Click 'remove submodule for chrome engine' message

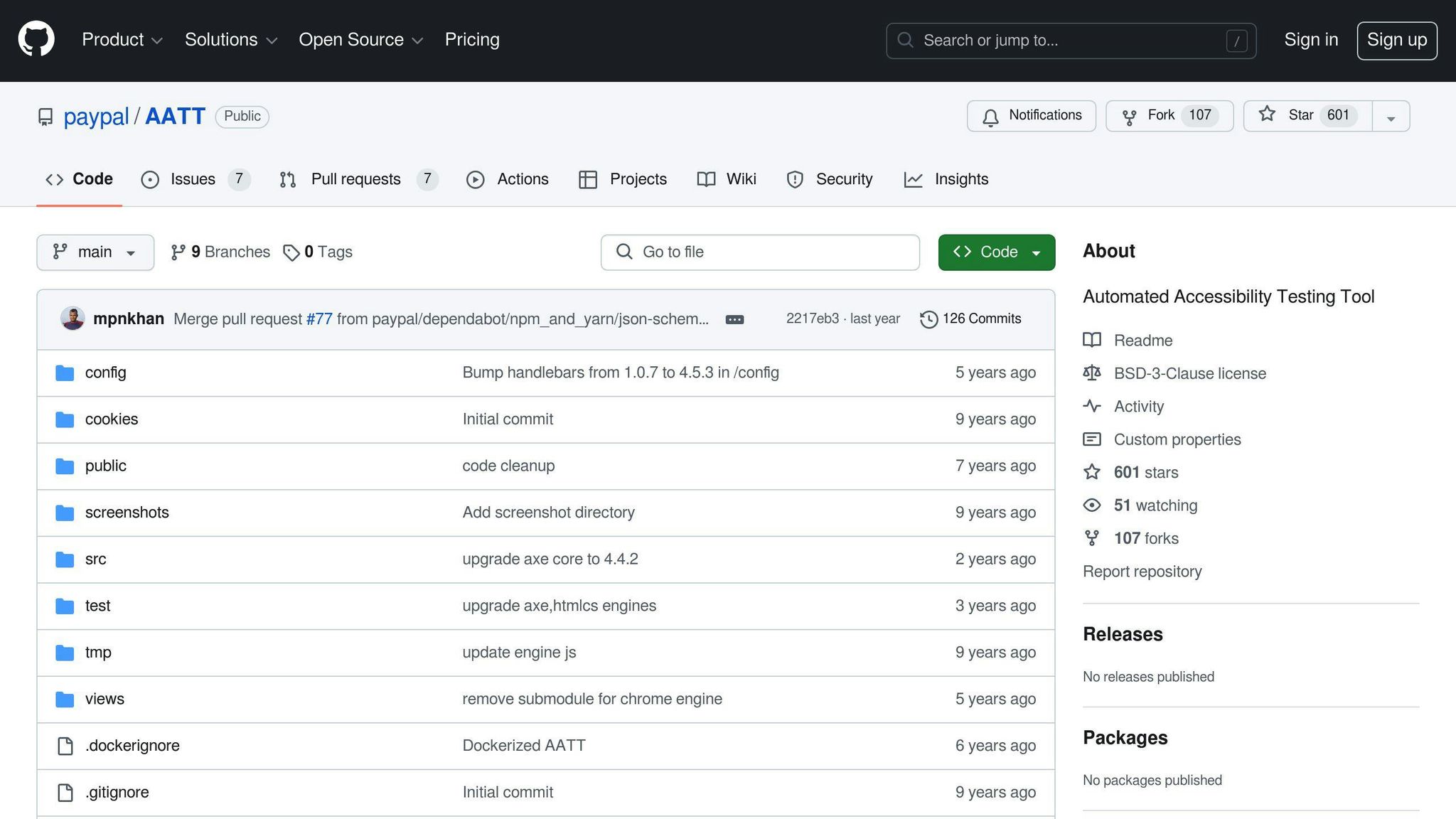[x=591, y=700]
